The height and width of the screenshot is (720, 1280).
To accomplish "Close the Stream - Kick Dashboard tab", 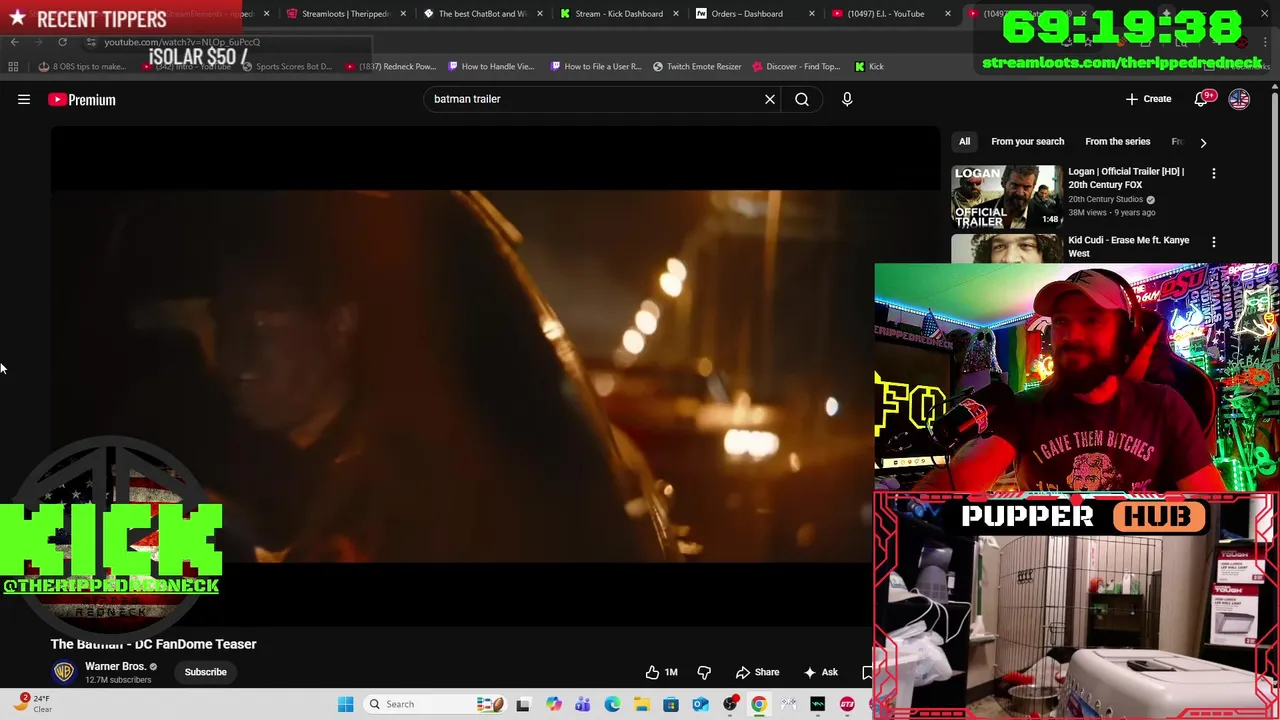I will tap(675, 14).
